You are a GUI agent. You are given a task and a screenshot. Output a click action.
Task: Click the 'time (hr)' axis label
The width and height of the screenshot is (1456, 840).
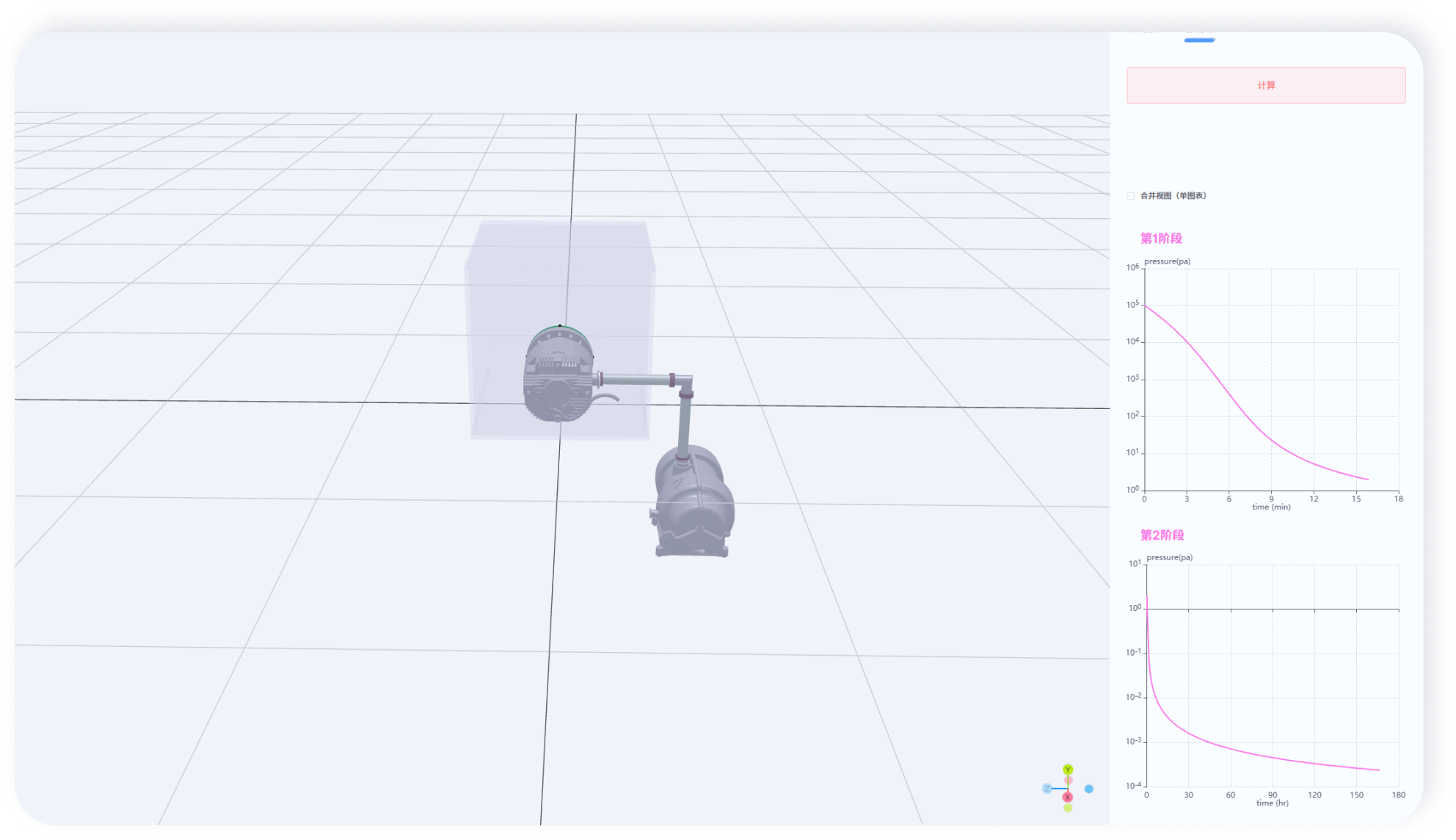tap(1272, 803)
